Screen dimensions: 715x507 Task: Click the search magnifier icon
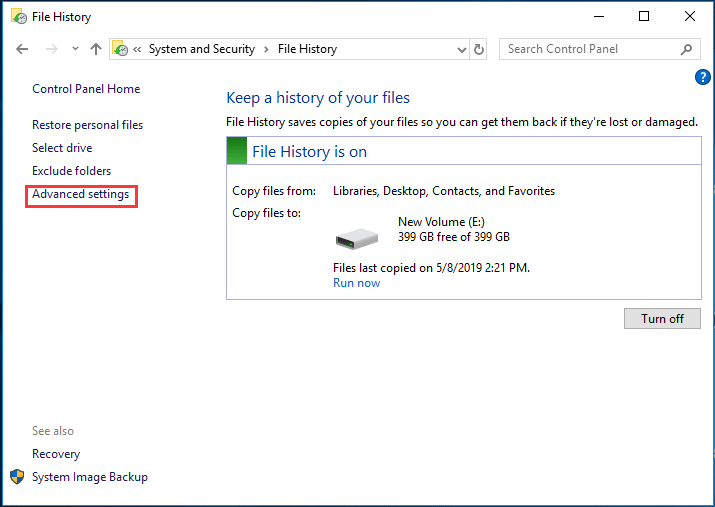tap(686, 49)
